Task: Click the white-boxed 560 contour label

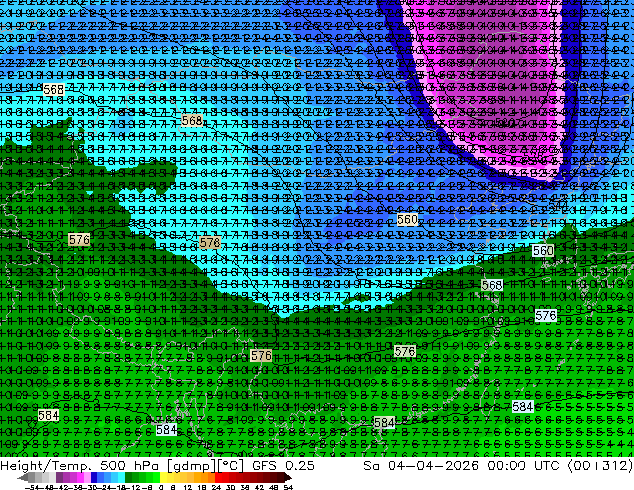Action: pos(543,251)
